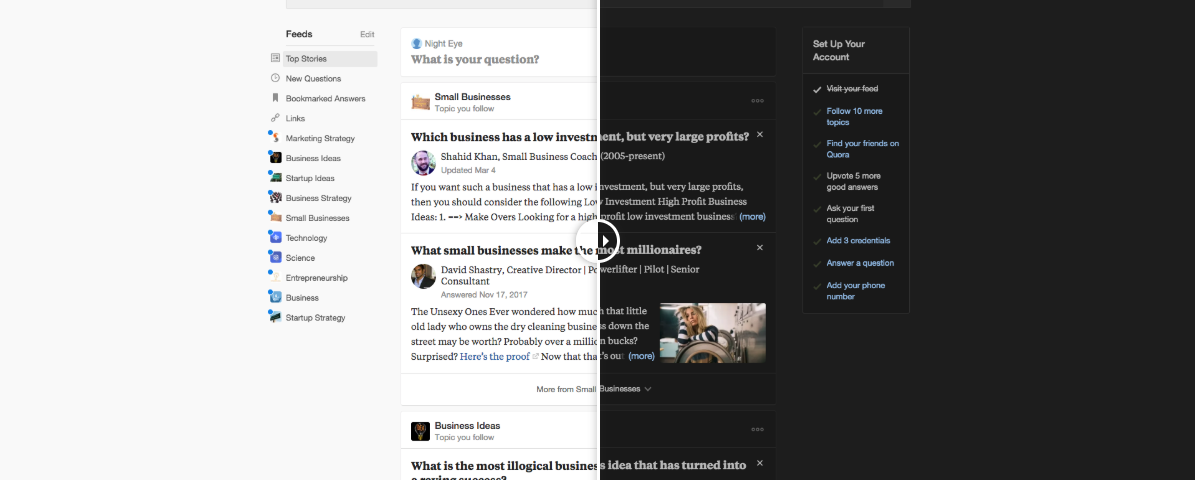Click Business Strategy chess icon

click(275, 197)
